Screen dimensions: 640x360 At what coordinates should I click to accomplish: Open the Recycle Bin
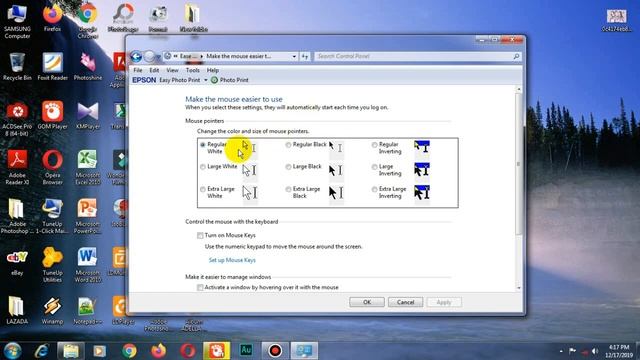pos(17,66)
